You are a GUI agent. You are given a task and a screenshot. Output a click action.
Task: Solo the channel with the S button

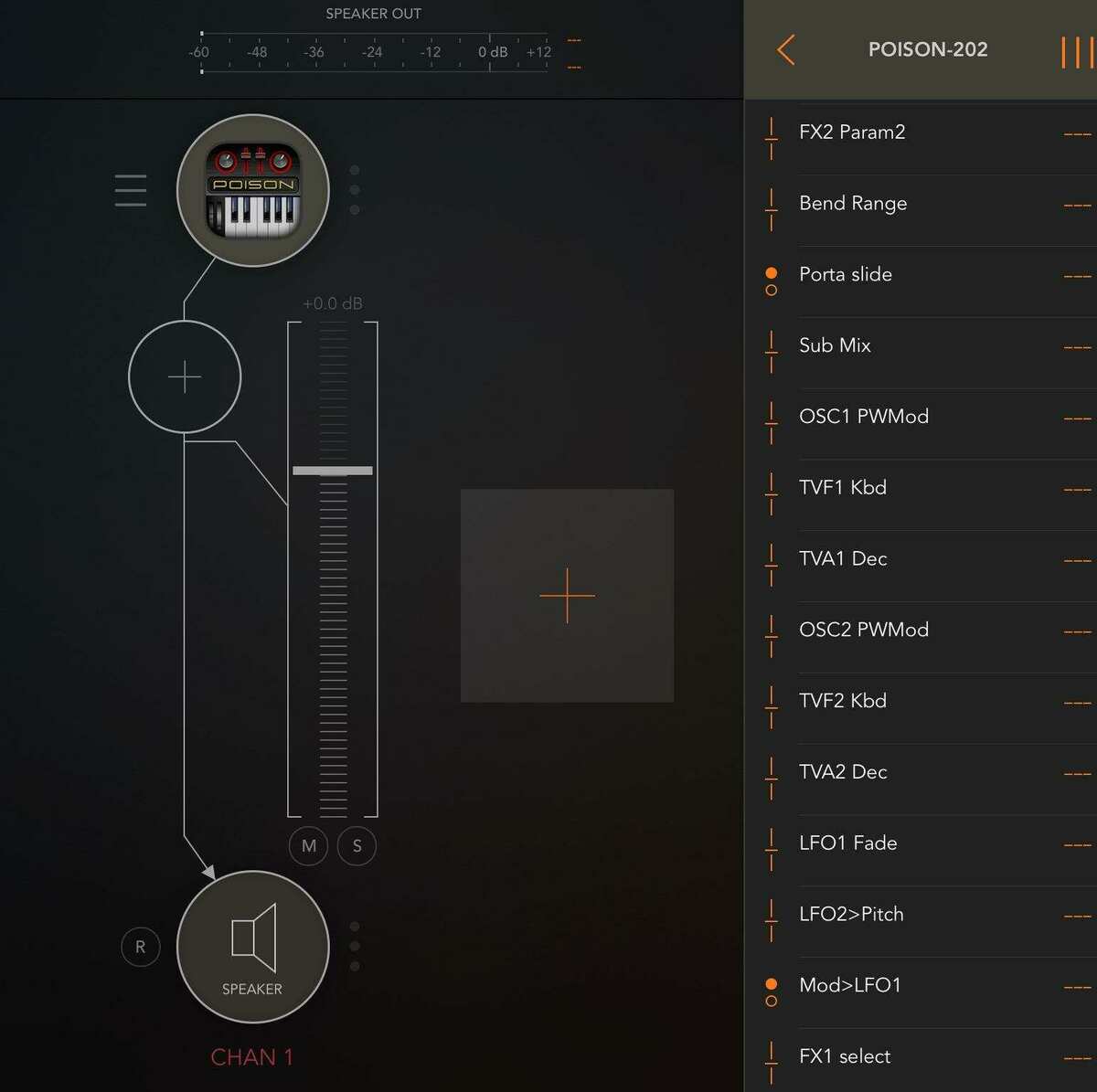[x=357, y=846]
